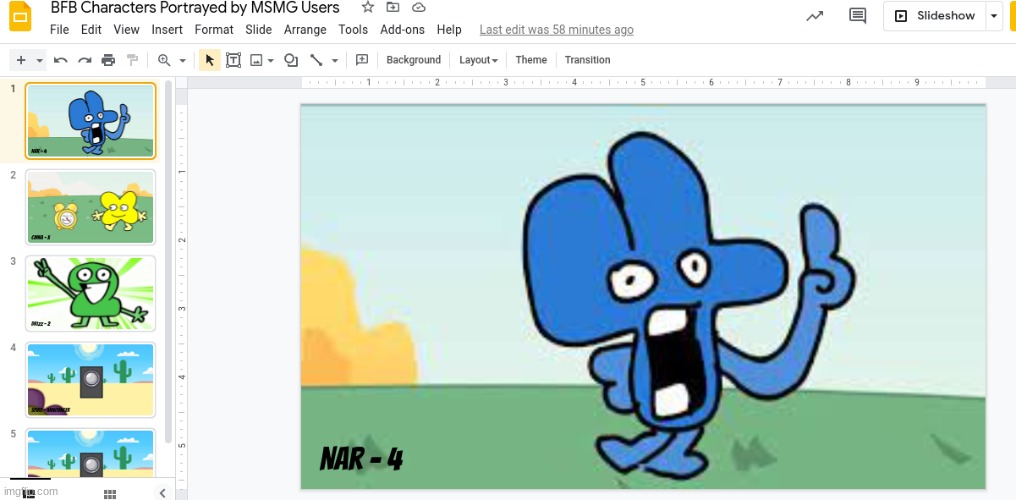The height and width of the screenshot is (500, 1016).
Task: Select the line tool
Action: (316, 60)
